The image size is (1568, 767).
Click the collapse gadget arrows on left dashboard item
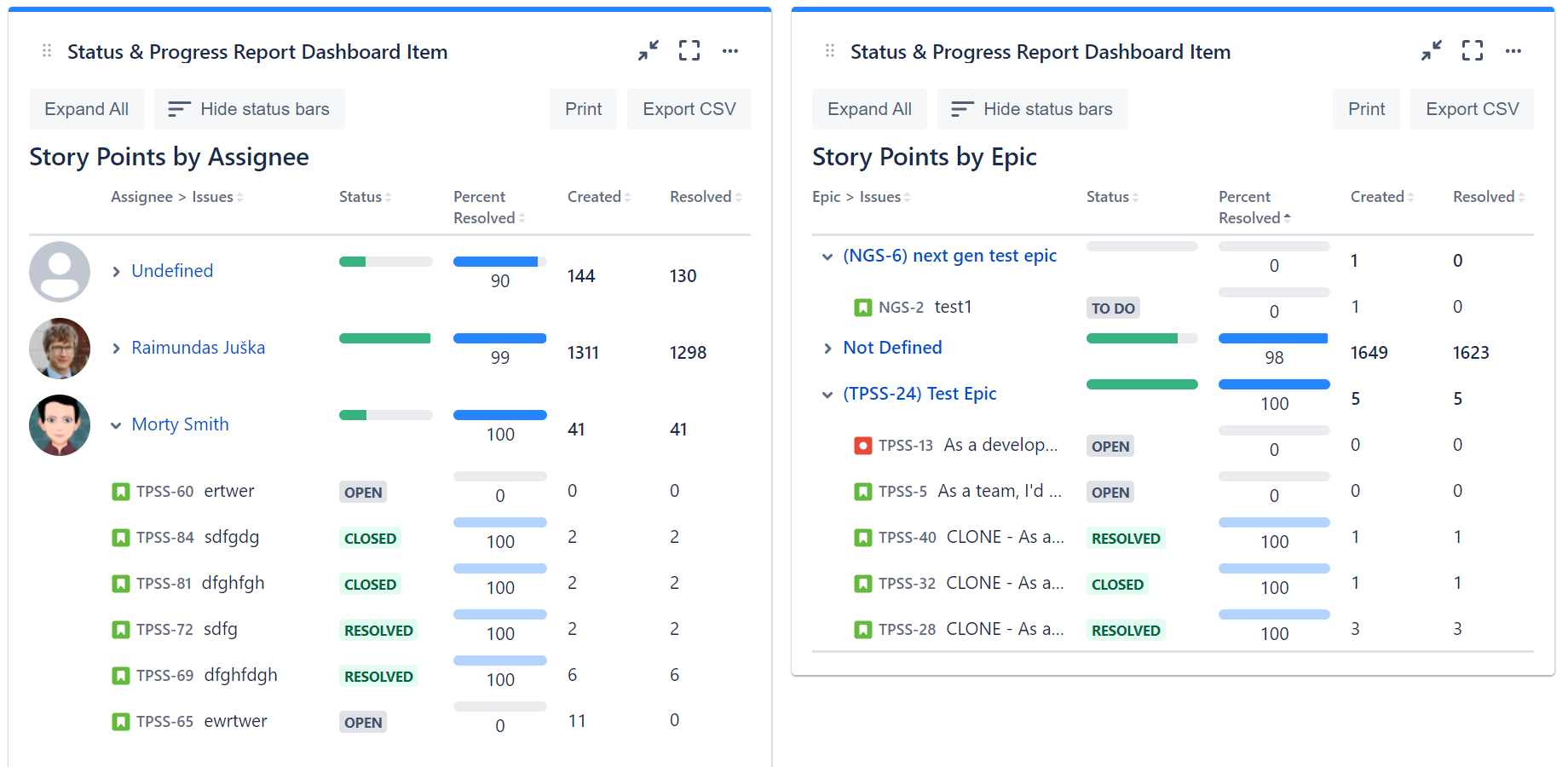coord(648,50)
